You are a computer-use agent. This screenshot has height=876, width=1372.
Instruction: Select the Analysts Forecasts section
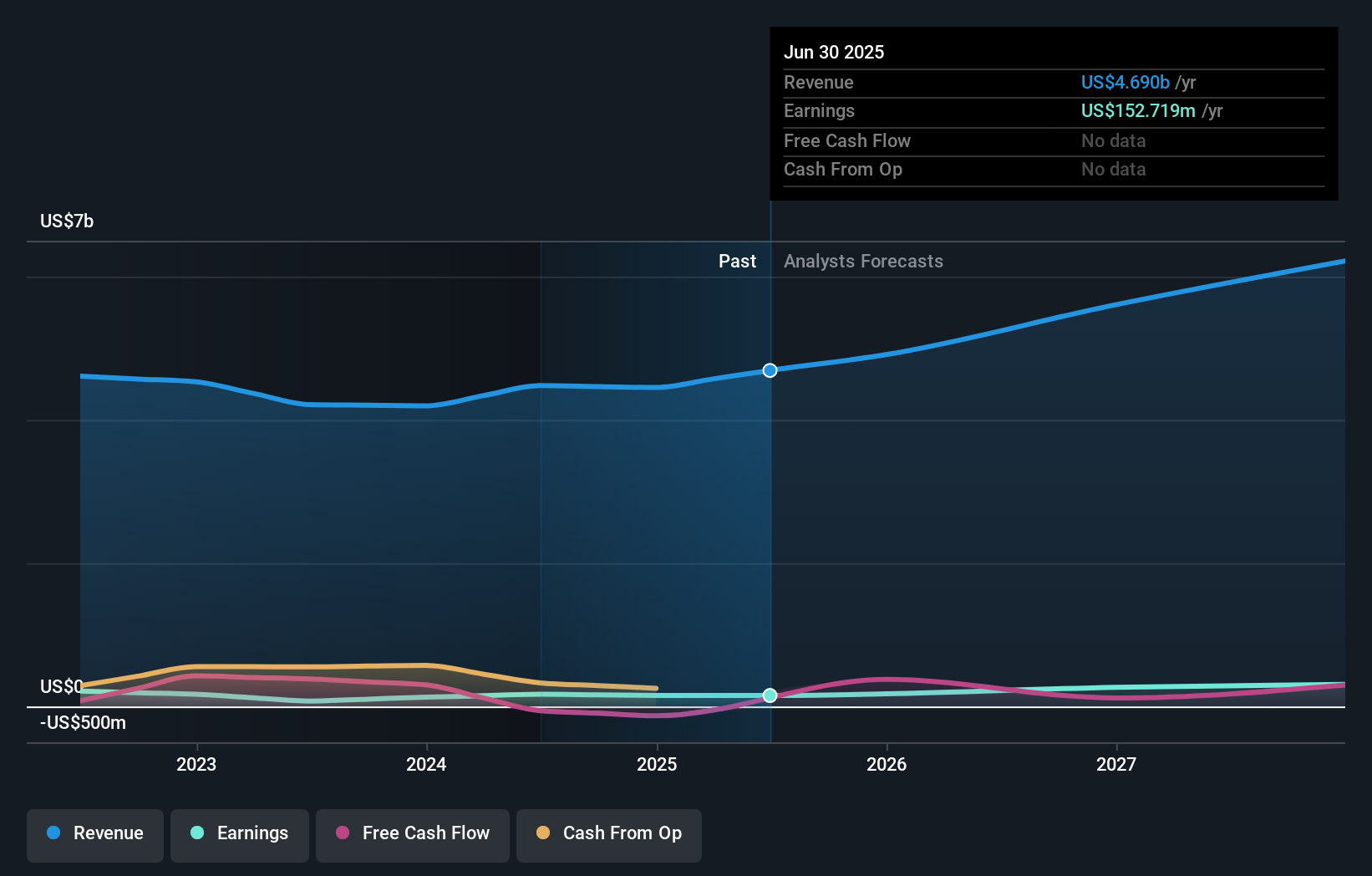tap(863, 261)
